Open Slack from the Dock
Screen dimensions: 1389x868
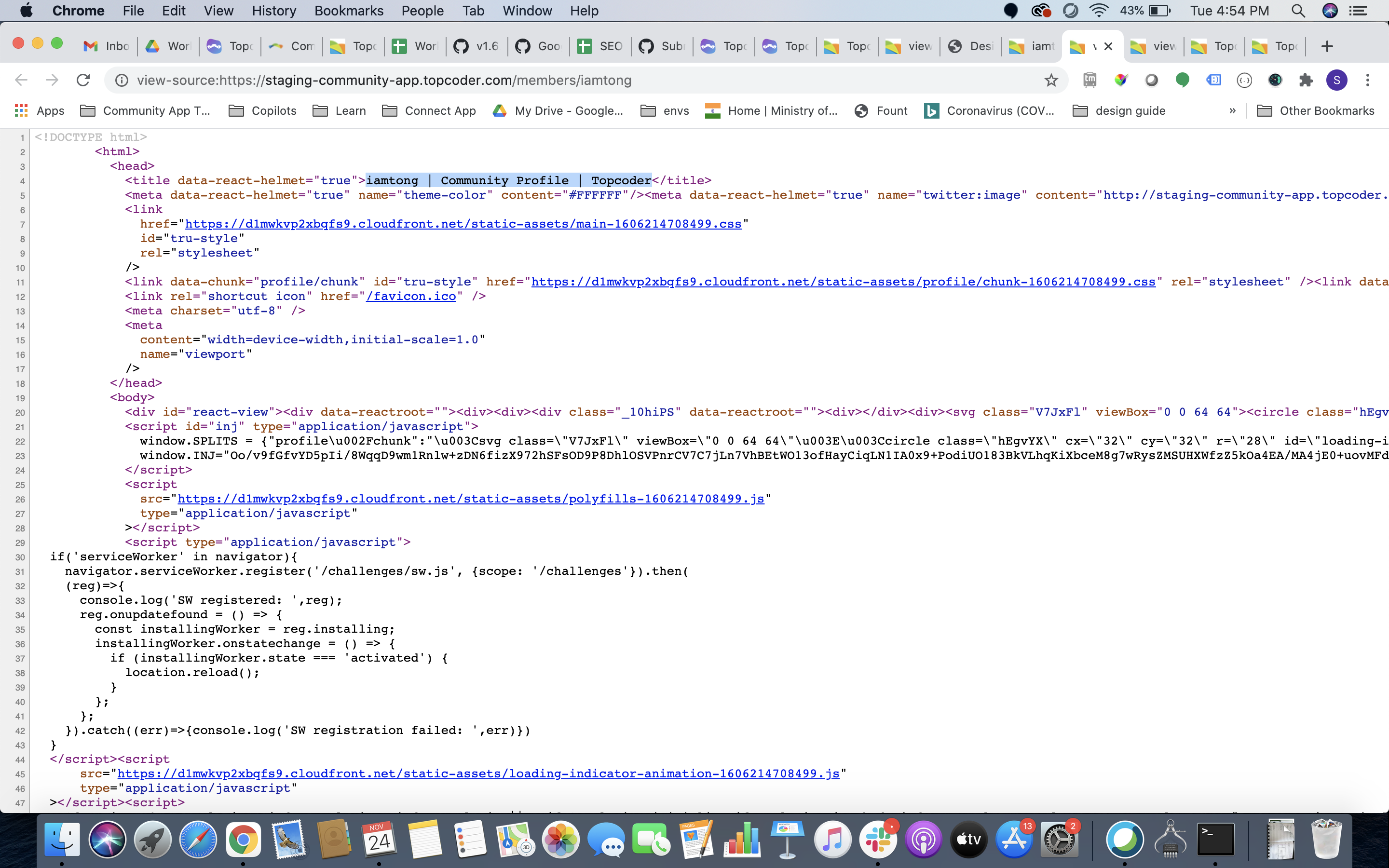pos(878,839)
